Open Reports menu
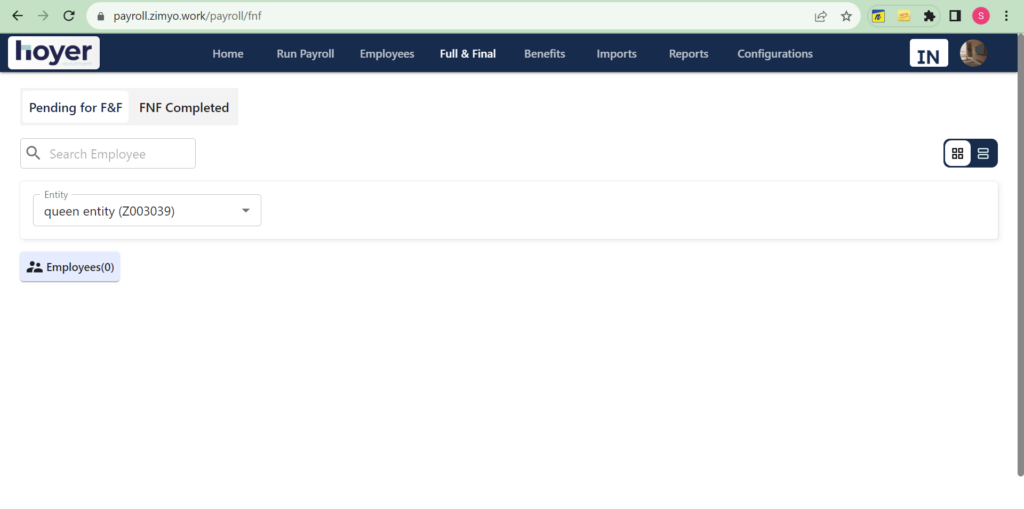 click(x=688, y=54)
